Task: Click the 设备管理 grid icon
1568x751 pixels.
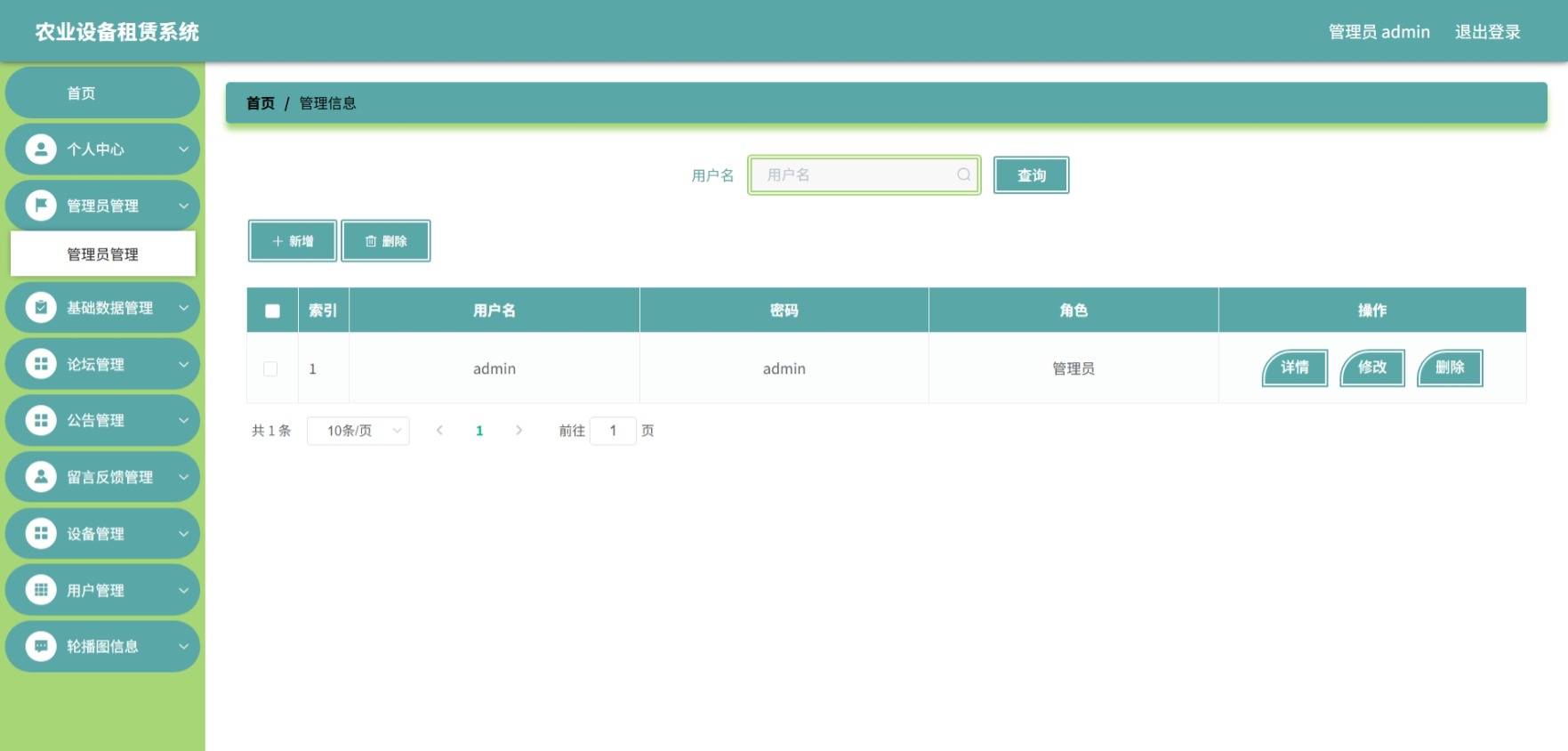Action: click(x=40, y=534)
